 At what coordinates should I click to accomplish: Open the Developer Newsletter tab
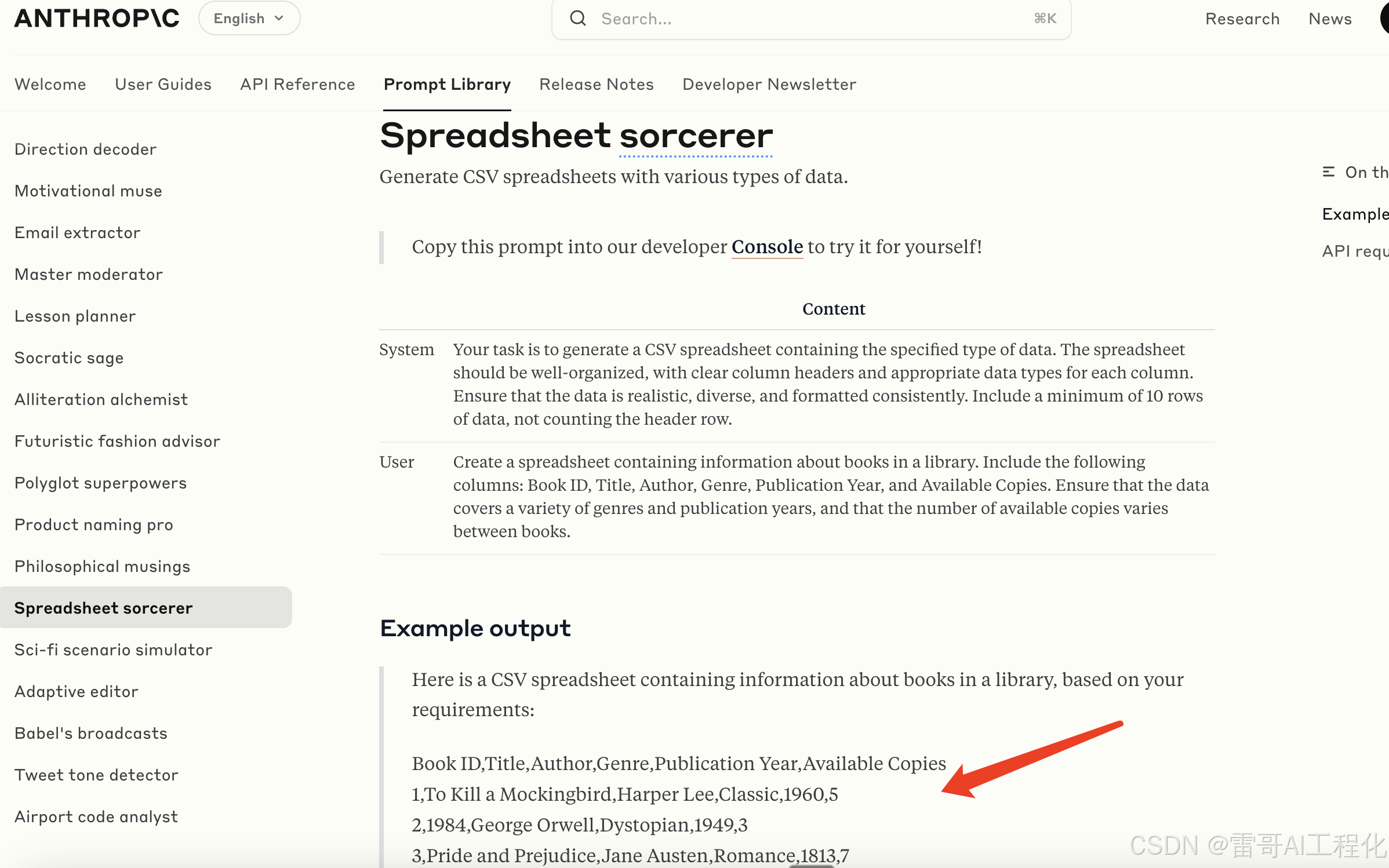pos(769,85)
